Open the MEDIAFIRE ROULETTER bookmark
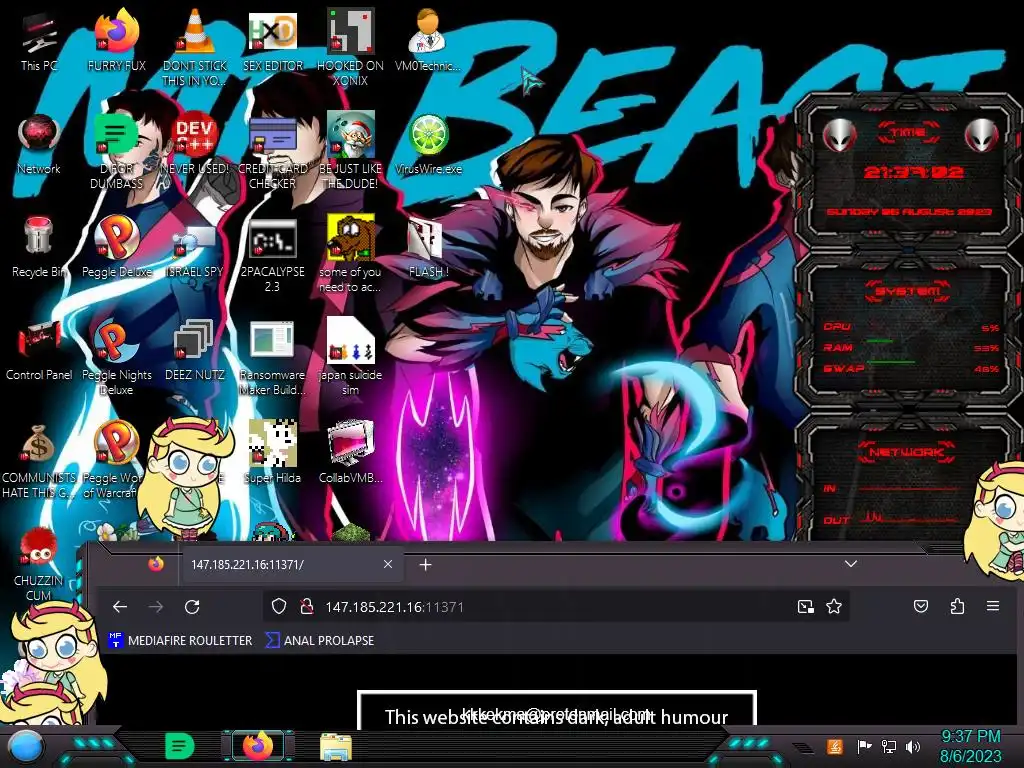 tap(180, 641)
